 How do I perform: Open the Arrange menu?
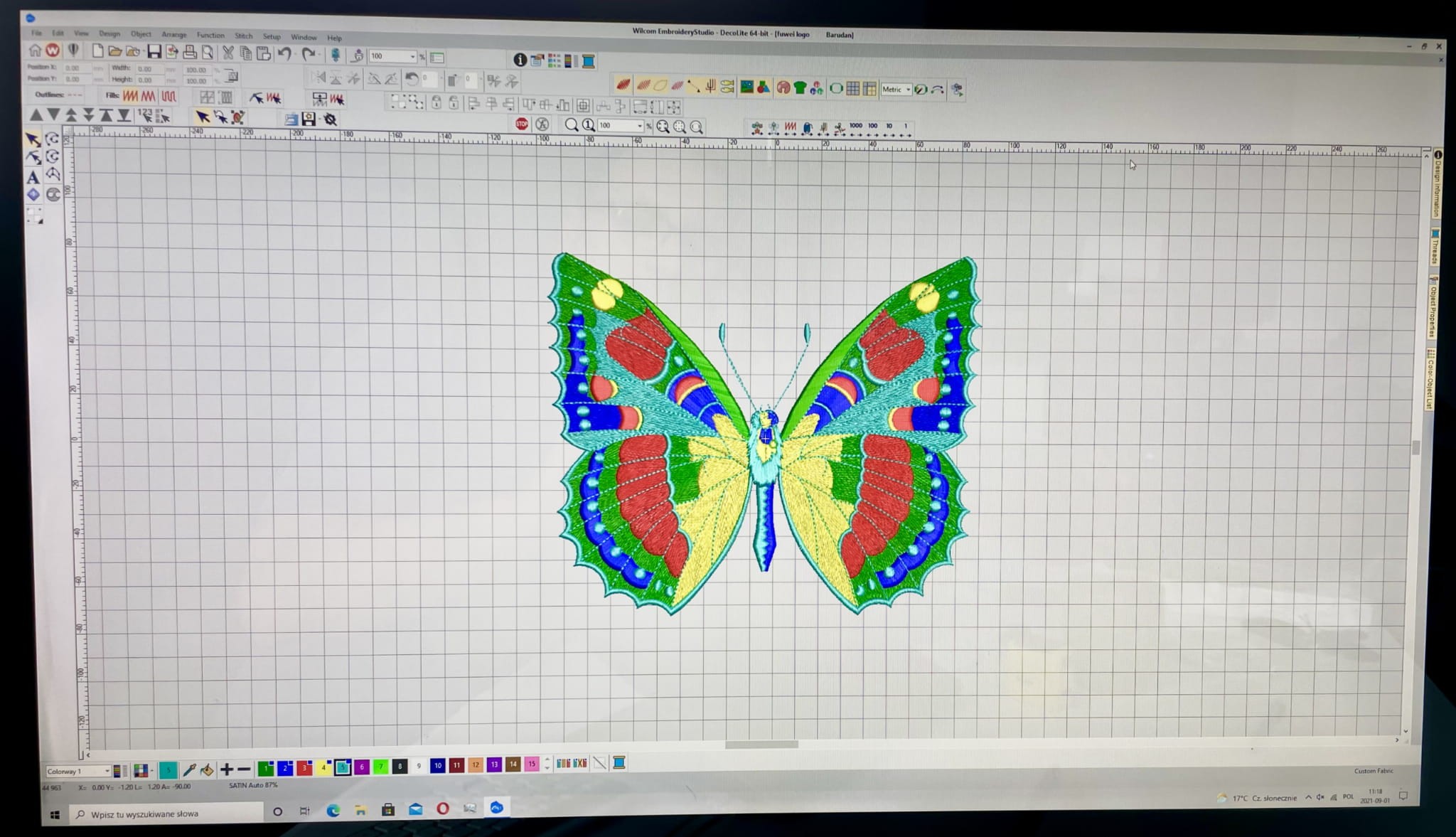click(173, 35)
